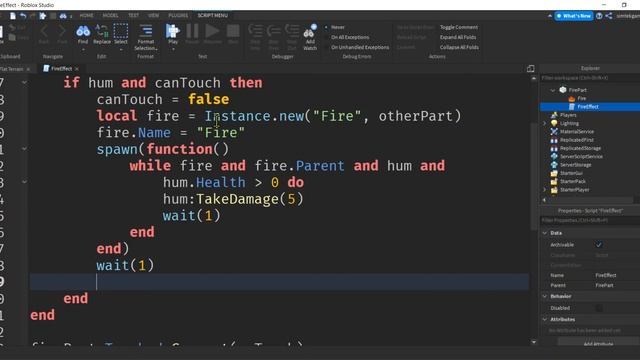Viewport: 640px width, 360px height.
Task: Collapse the Data properties section
Action: coord(544,233)
